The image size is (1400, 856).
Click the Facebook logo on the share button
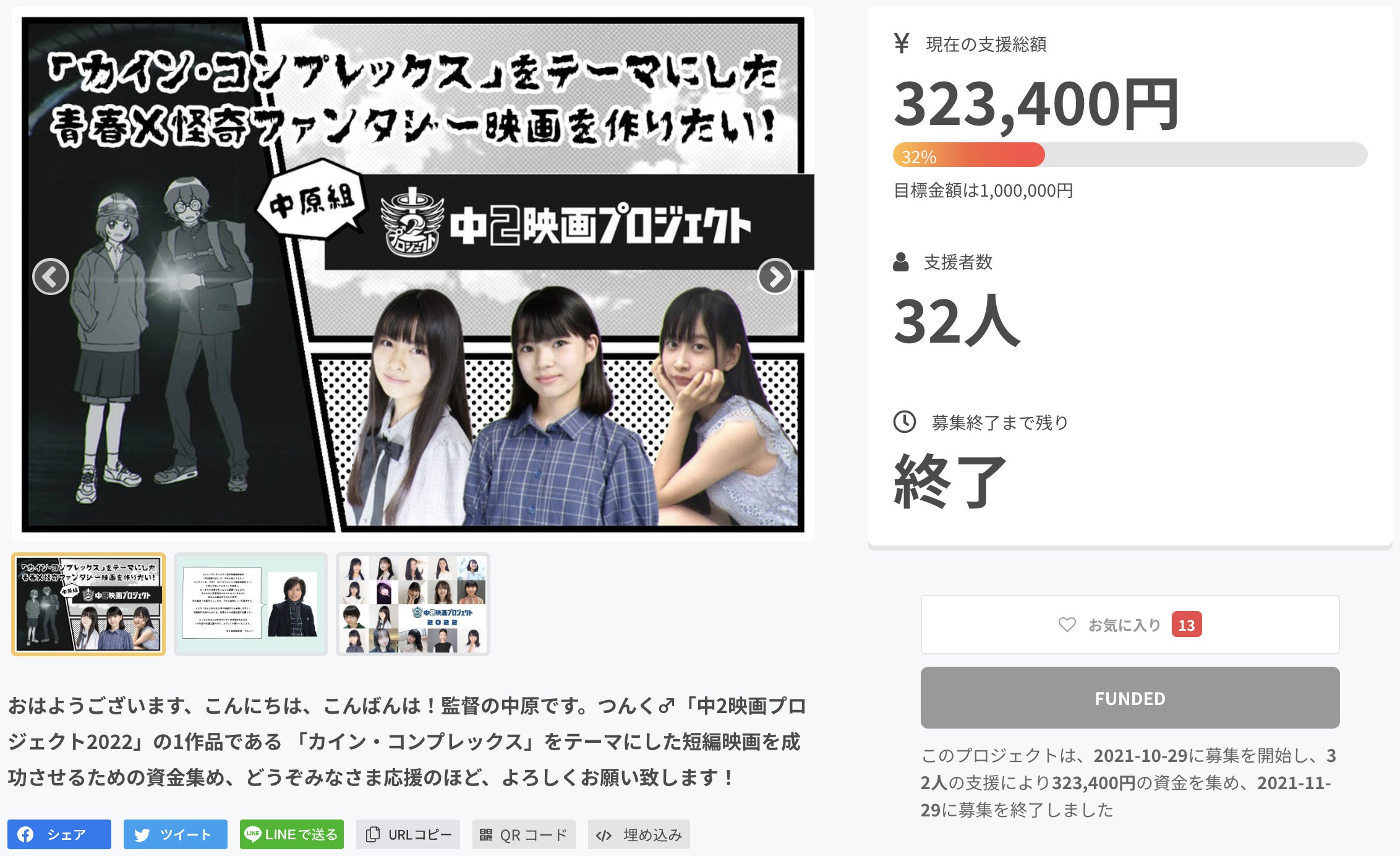point(25,834)
